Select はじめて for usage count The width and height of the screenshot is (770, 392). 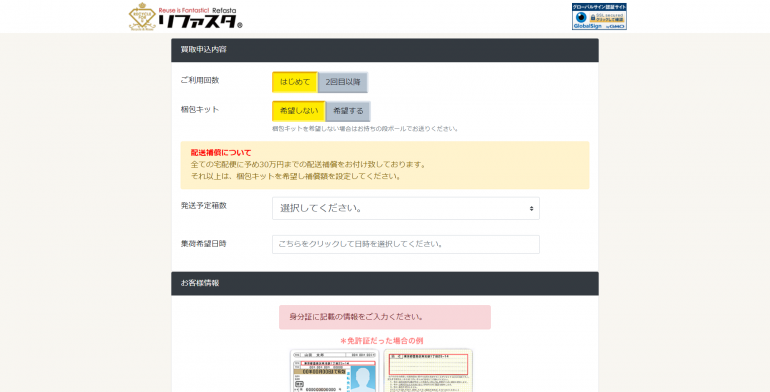[x=295, y=82]
